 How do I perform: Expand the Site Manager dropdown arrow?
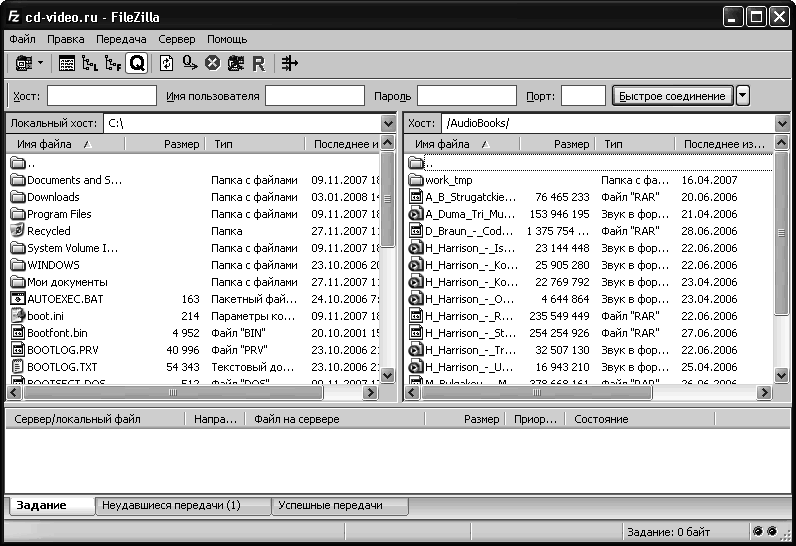[40, 63]
